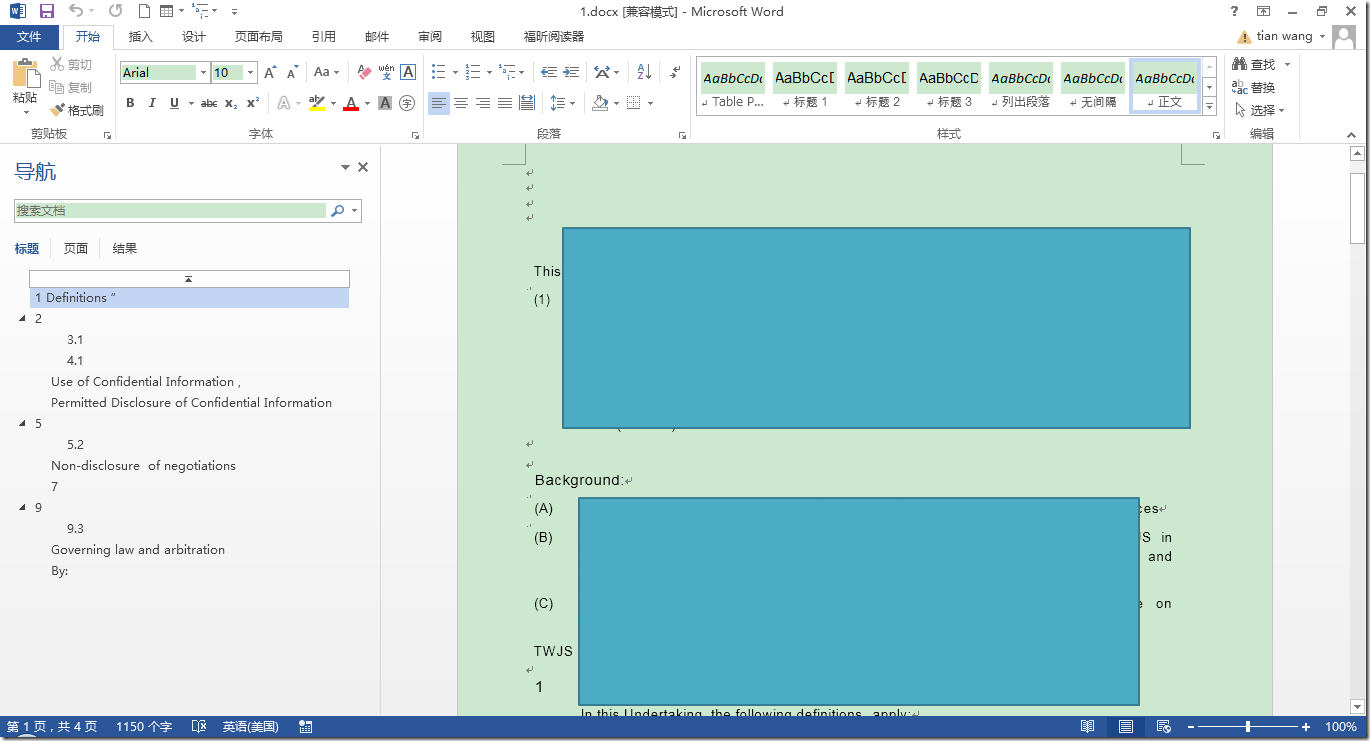This screenshot has height=741, width=1370.
Task: Toggle superscript formatting
Action: point(253,103)
